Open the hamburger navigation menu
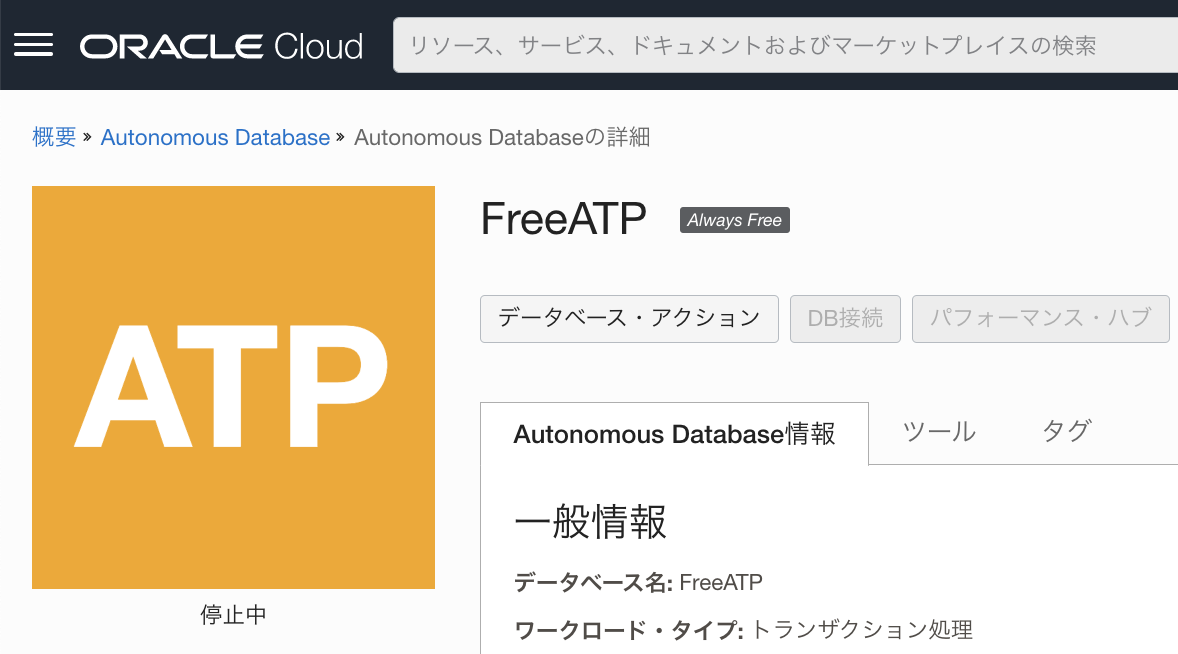 (33, 43)
